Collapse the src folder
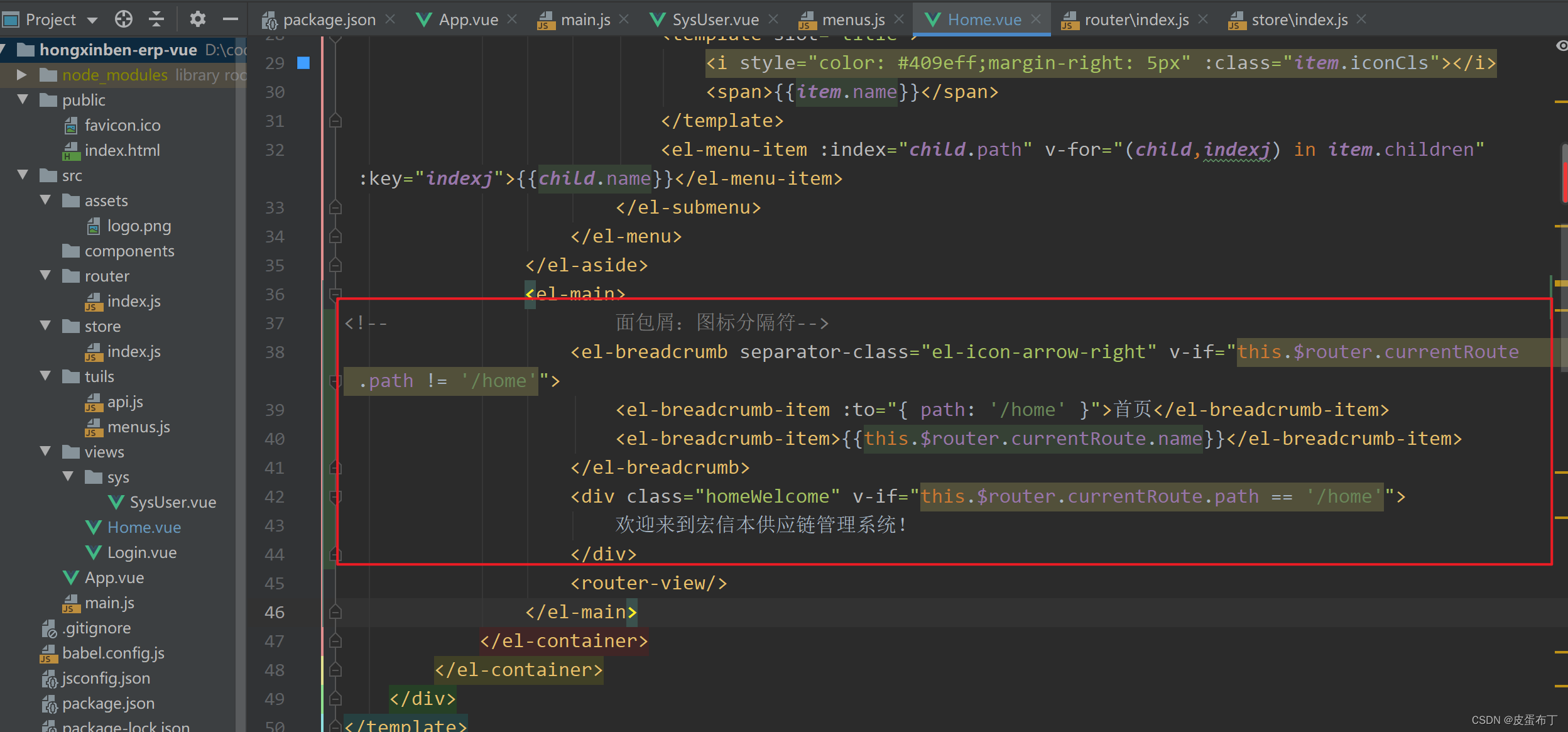The height and width of the screenshot is (732, 1568). click(23, 175)
